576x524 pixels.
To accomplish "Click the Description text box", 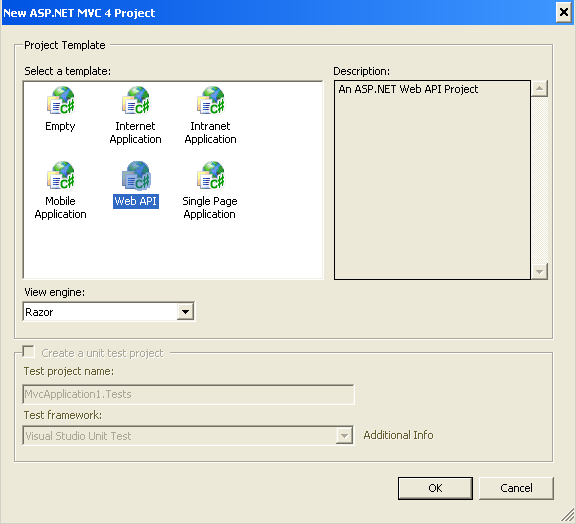I will (432, 180).
